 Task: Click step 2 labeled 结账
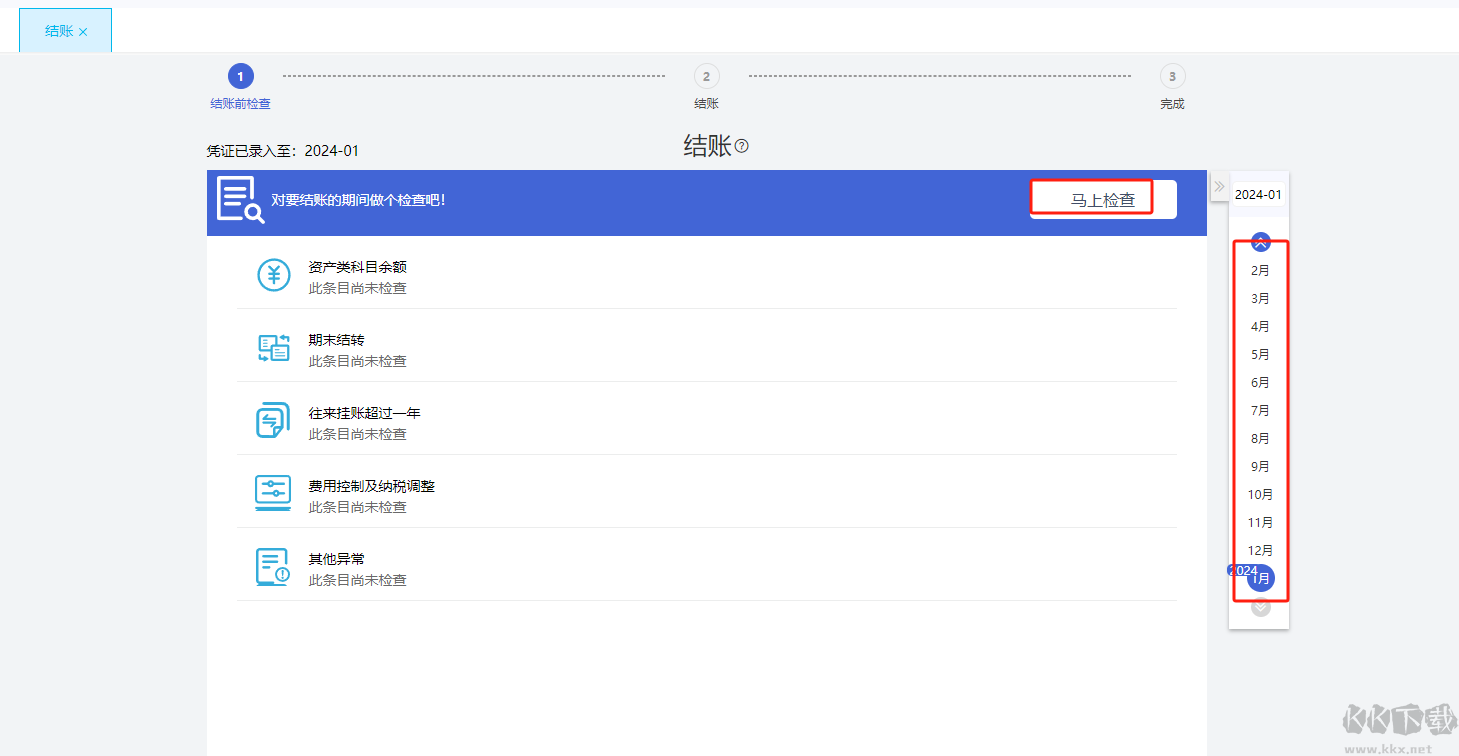coord(707,75)
